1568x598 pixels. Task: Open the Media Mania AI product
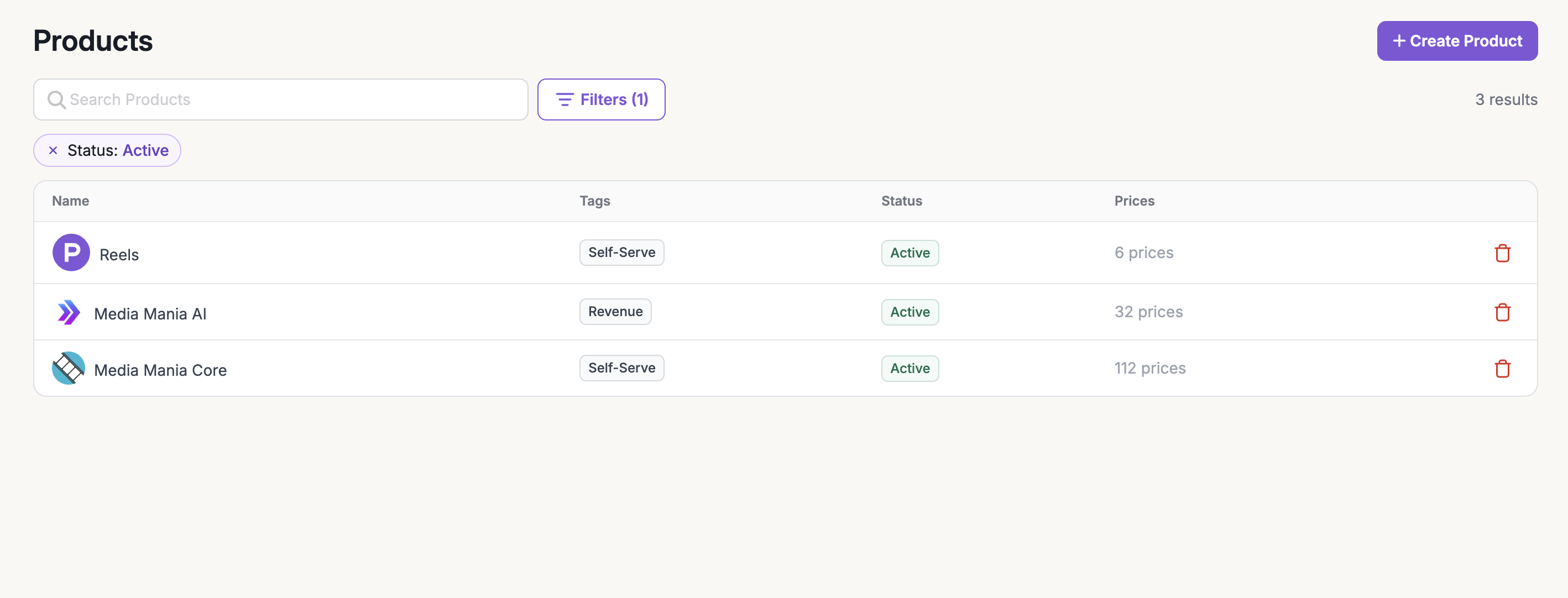(x=150, y=314)
